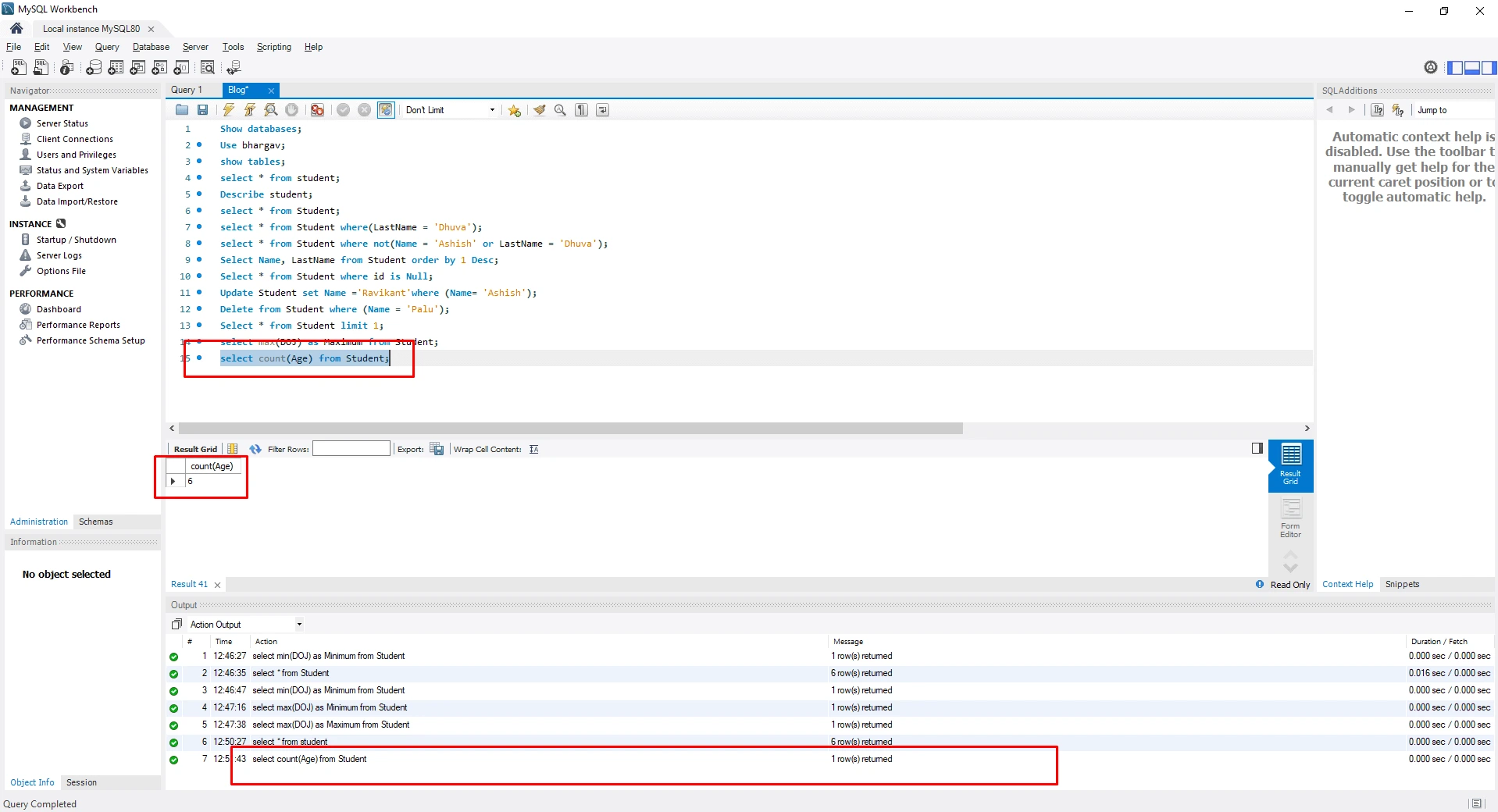1498x812 pixels.
Task: Switch to the Schemas tab
Action: coord(95,522)
